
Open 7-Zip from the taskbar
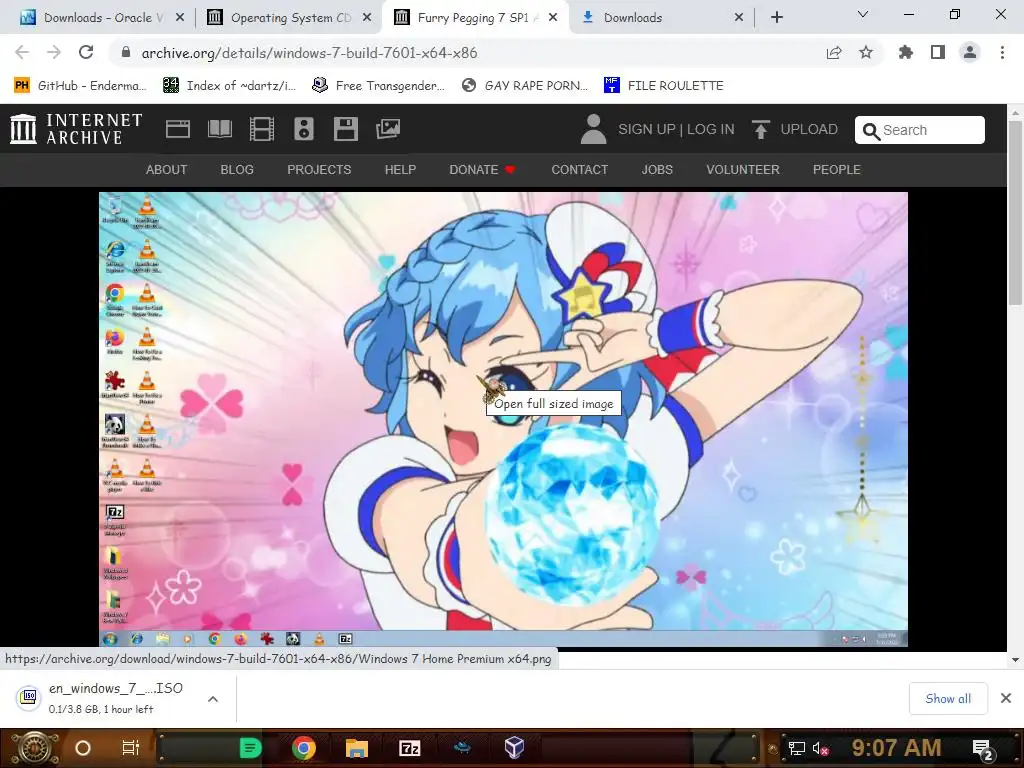click(409, 748)
